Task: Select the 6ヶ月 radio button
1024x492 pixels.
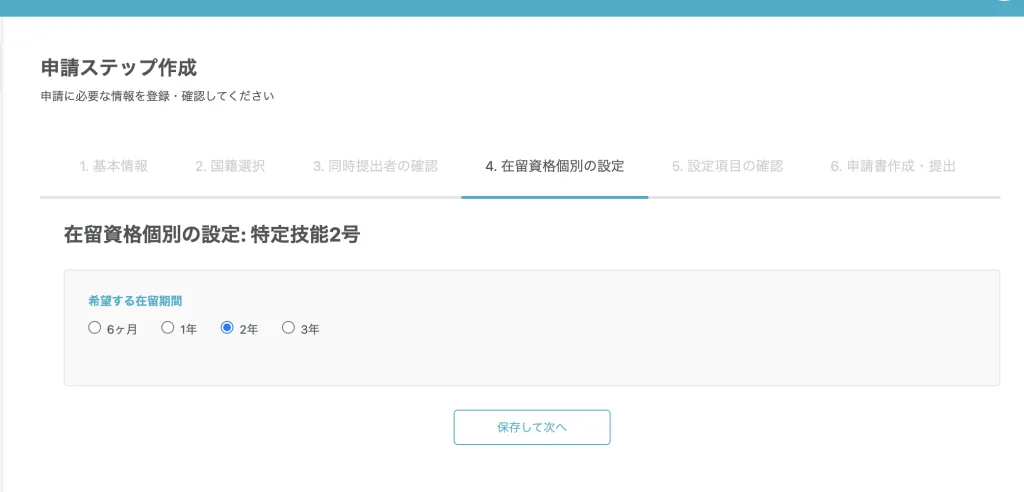Action: 95,327
